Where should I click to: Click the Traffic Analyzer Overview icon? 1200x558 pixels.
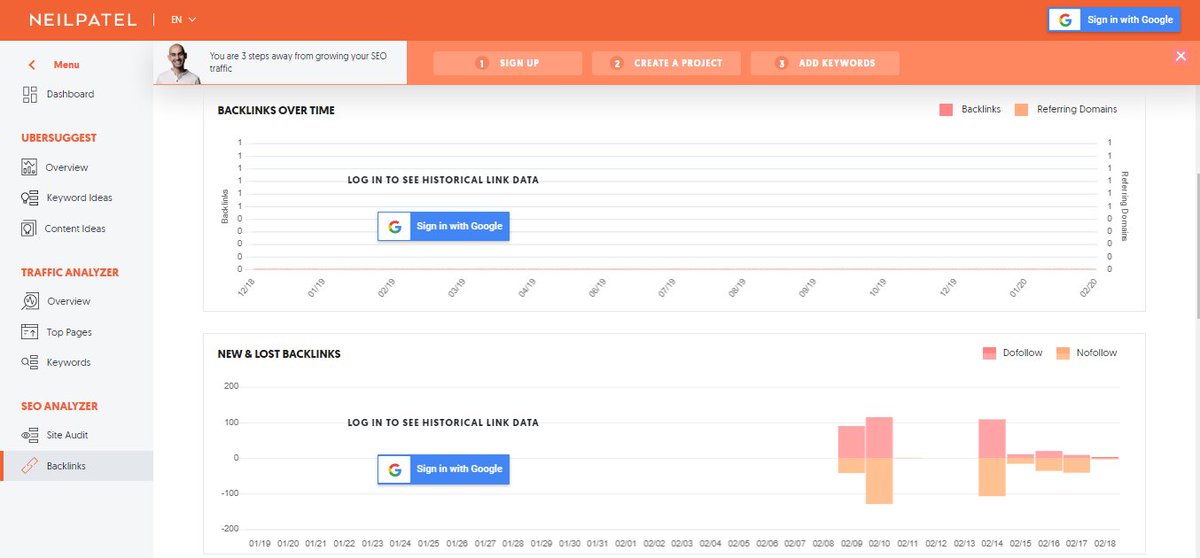(29, 301)
